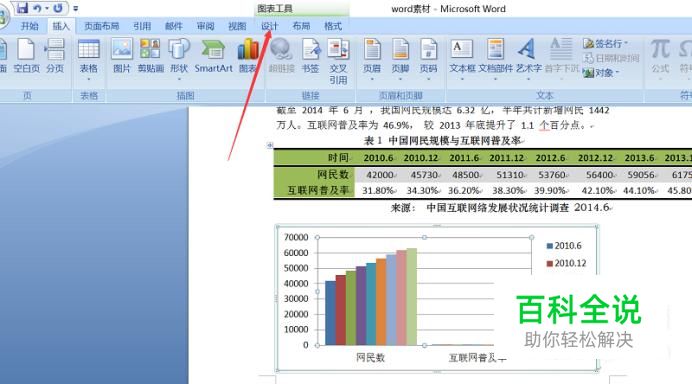This screenshot has height=384, width=692.
Task: Open the chart tools 布局 tab
Action: [x=301, y=26]
